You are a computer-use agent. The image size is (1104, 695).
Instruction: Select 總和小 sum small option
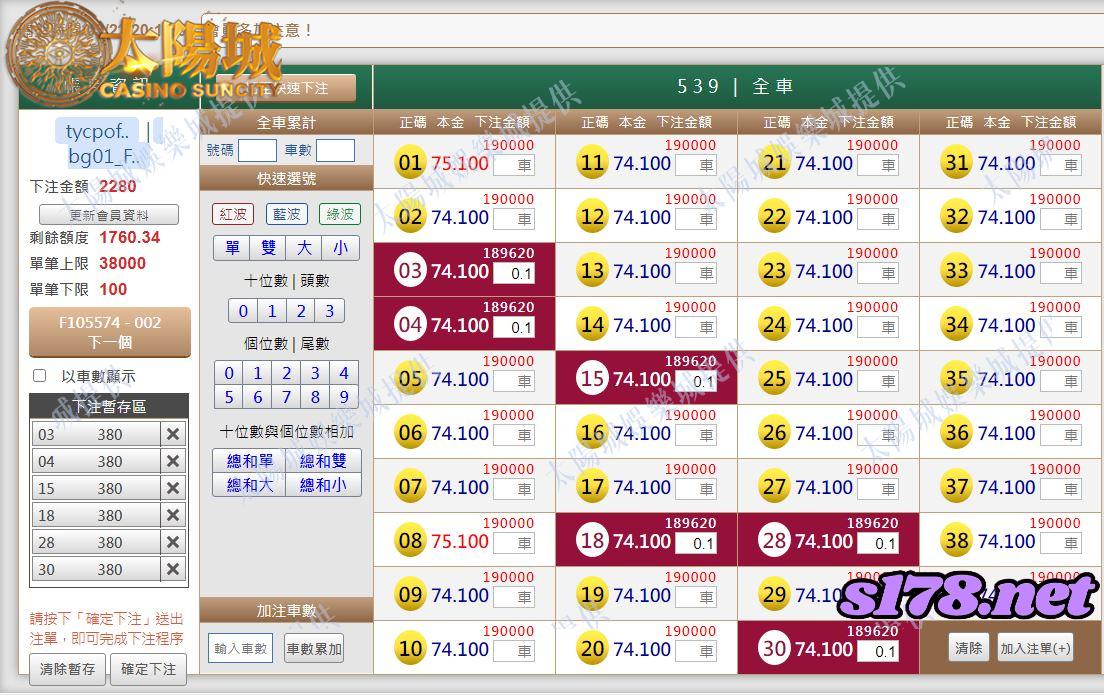coord(323,485)
